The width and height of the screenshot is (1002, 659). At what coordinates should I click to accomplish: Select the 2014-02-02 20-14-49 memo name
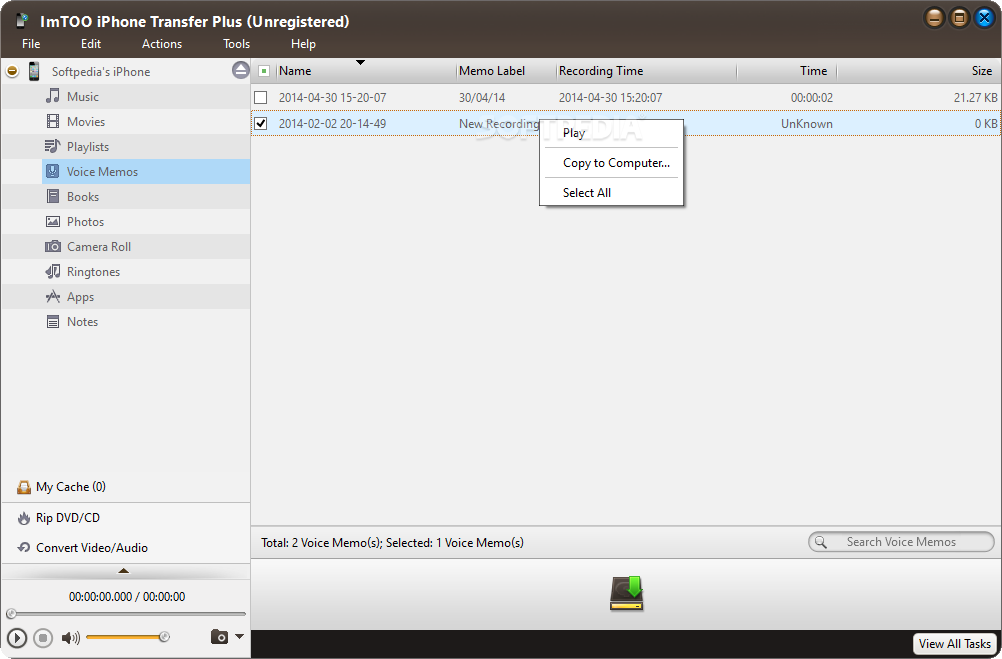[x=332, y=124]
